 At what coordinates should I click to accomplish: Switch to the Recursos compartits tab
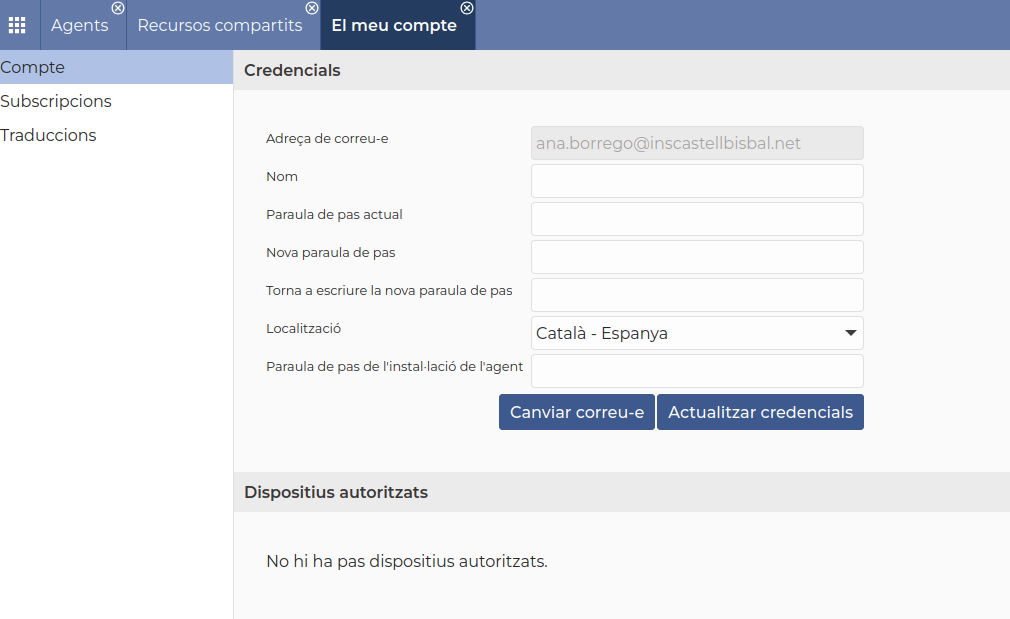tap(219, 26)
